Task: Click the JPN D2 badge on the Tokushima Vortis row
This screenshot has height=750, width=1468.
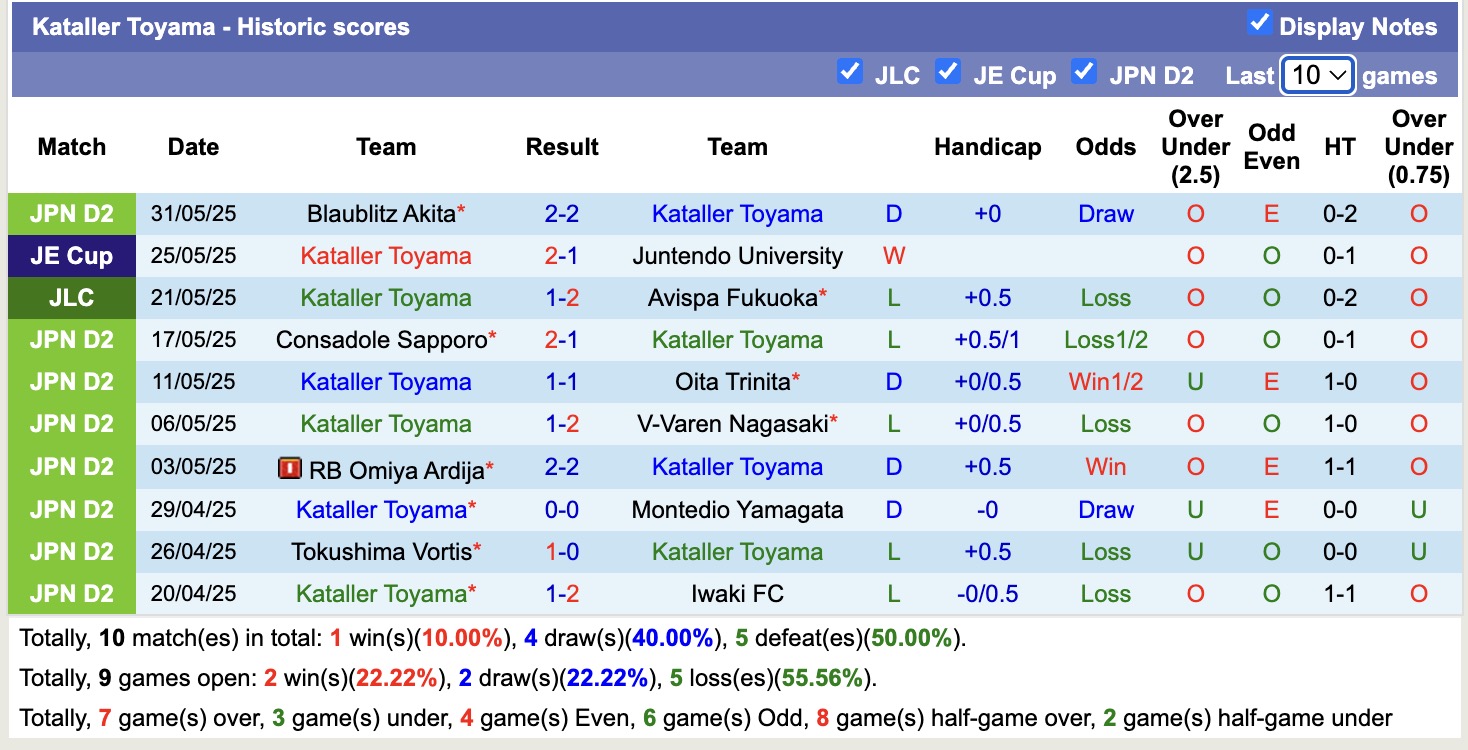Action: (x=71, y=551)
